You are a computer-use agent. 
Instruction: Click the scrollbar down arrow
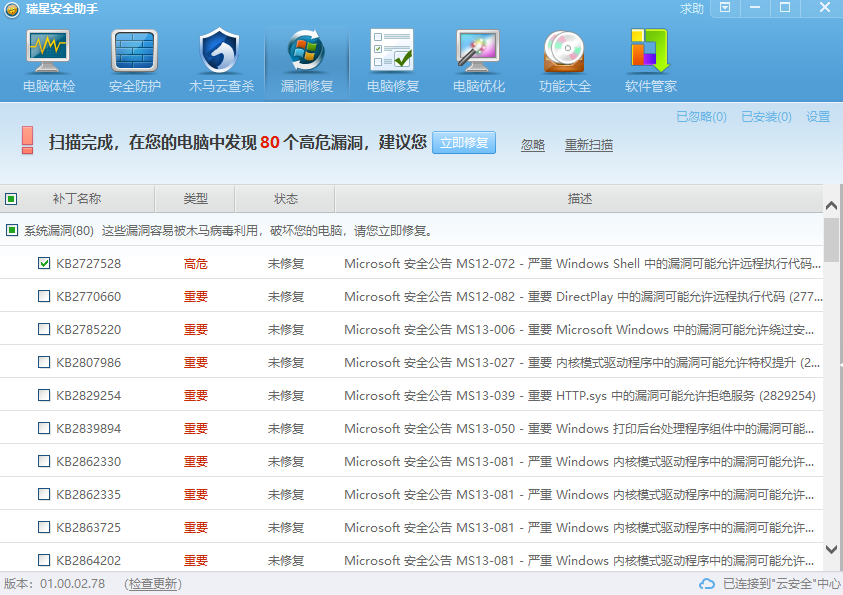tap(831, 549)
